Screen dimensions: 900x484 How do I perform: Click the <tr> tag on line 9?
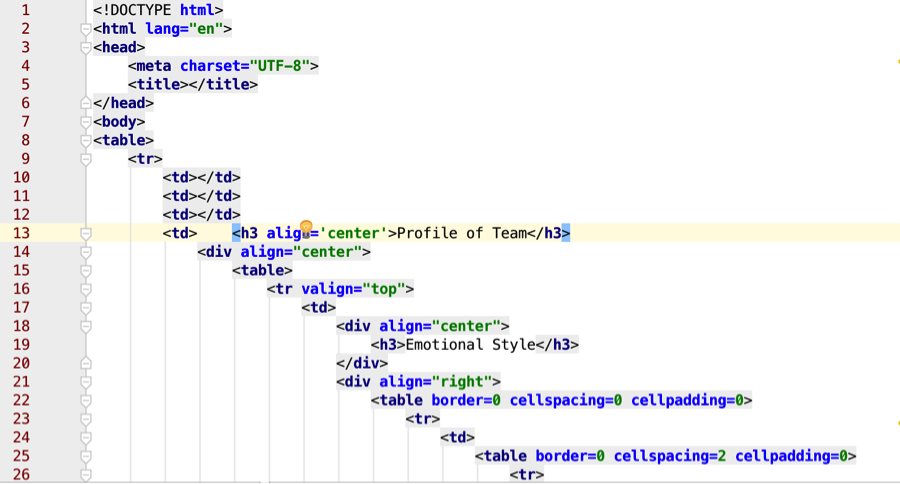pyautogui.click(x=145, y=158)
